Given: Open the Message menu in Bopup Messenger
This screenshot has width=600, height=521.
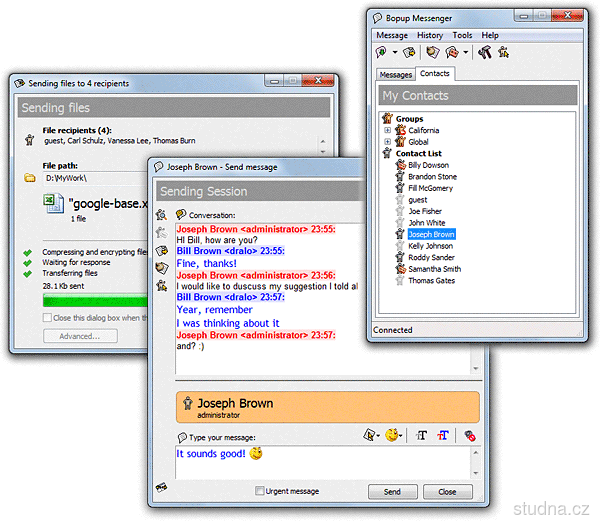Looking at the screenshot, I should (392, 35).
